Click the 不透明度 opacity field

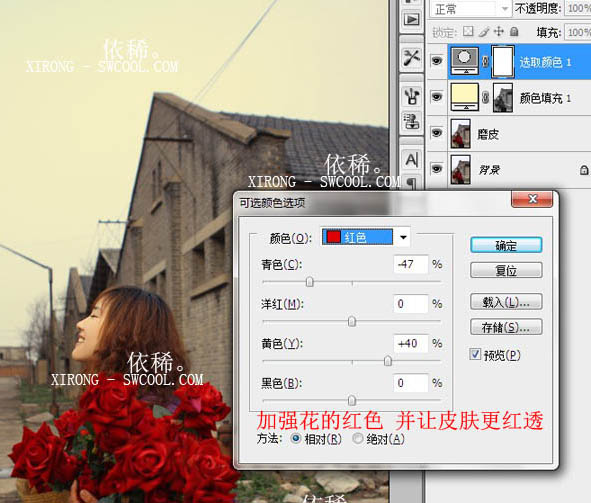[577, 8]
